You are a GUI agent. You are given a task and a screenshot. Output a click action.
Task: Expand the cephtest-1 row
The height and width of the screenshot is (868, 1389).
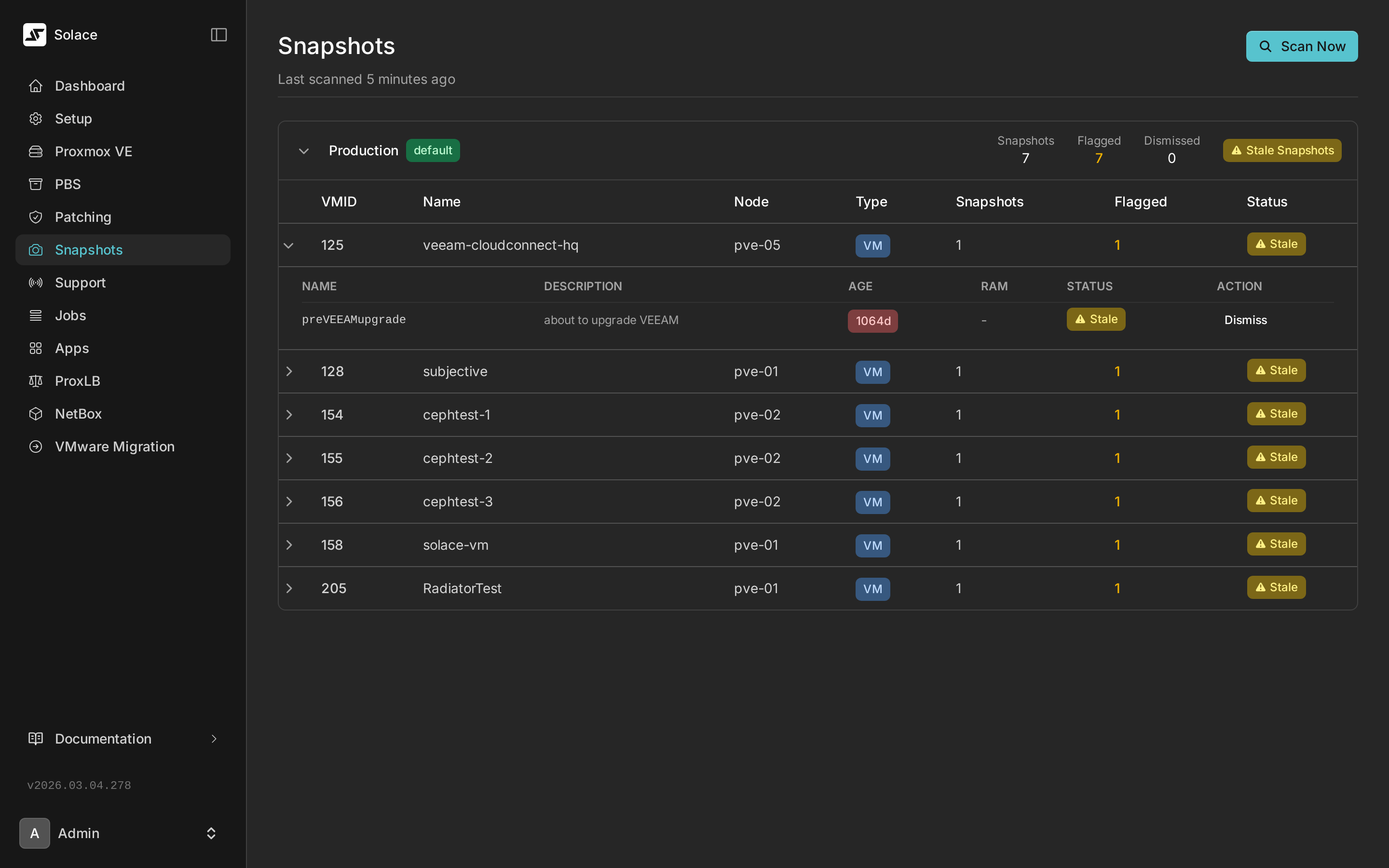(289, 415)
